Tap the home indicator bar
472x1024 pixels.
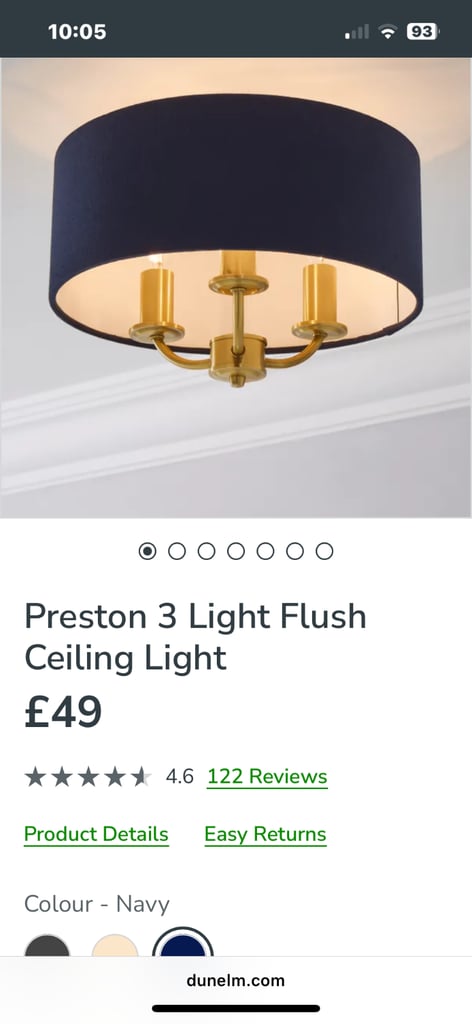[236, 1008]
